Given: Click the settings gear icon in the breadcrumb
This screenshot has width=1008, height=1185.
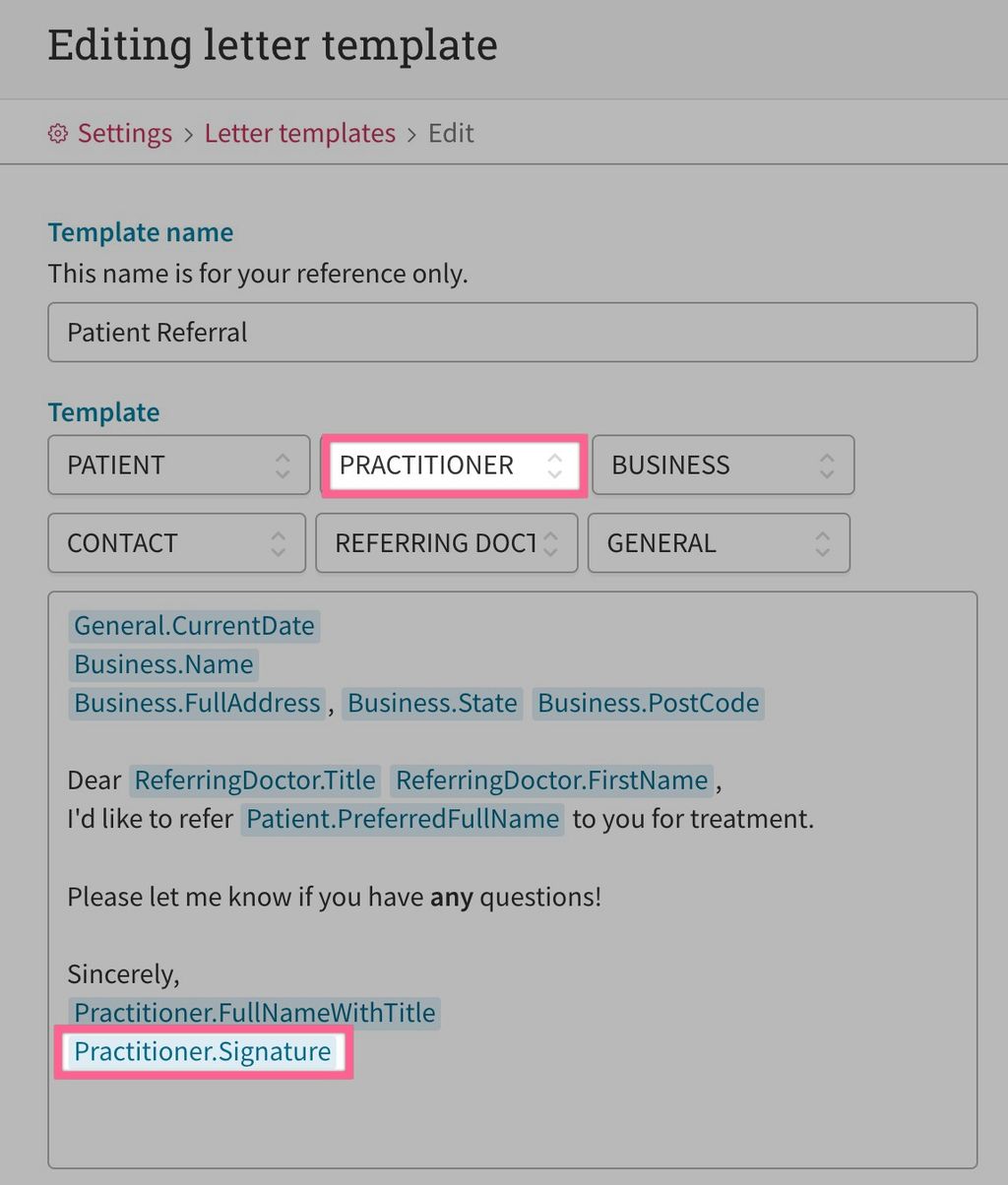Looking at the screenshot, I should pos(57,133).
